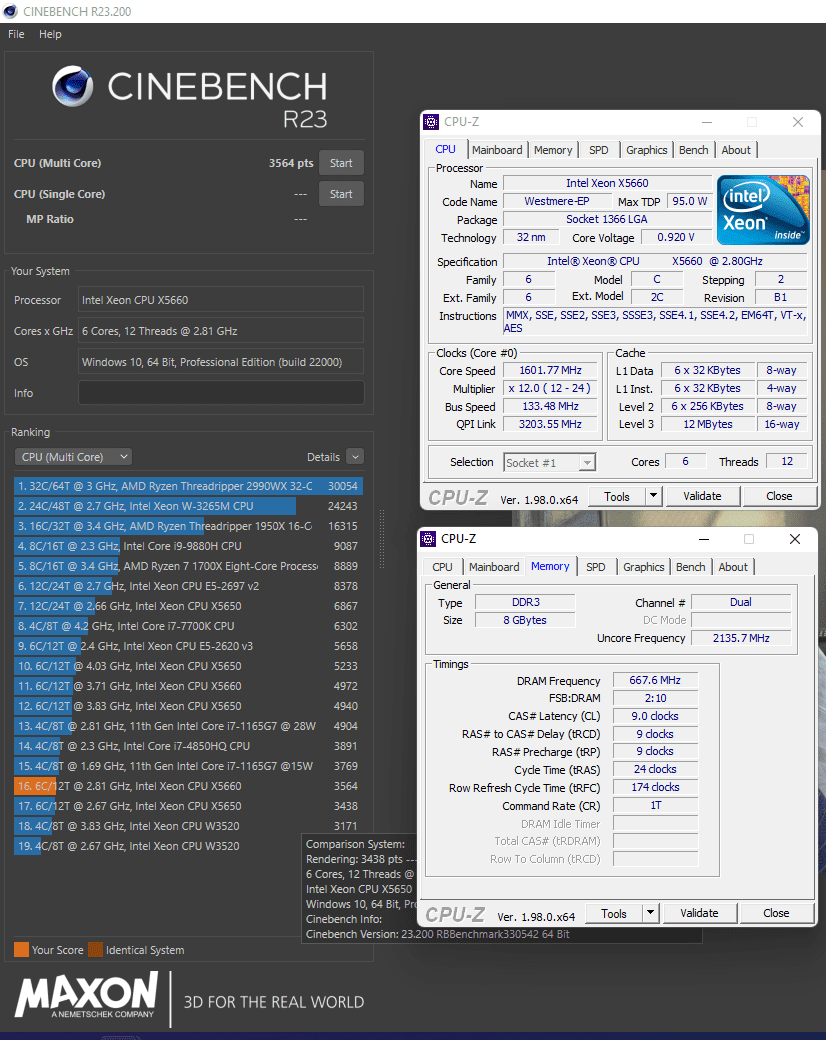Click the Cinebench title bar app icon
The image size is (826, 1040).
[10, 11]
